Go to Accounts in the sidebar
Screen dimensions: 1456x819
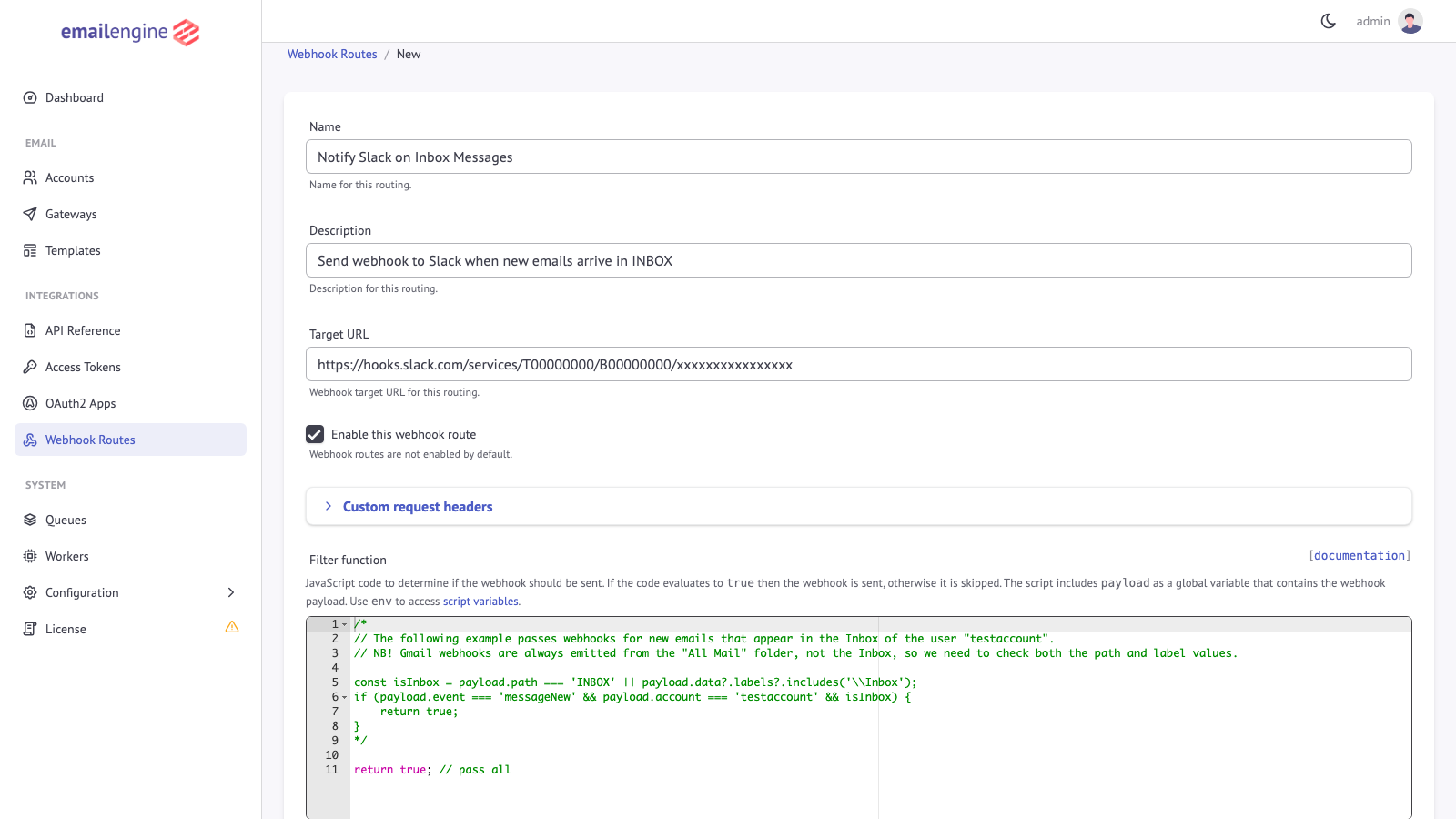tap(130, 177)
